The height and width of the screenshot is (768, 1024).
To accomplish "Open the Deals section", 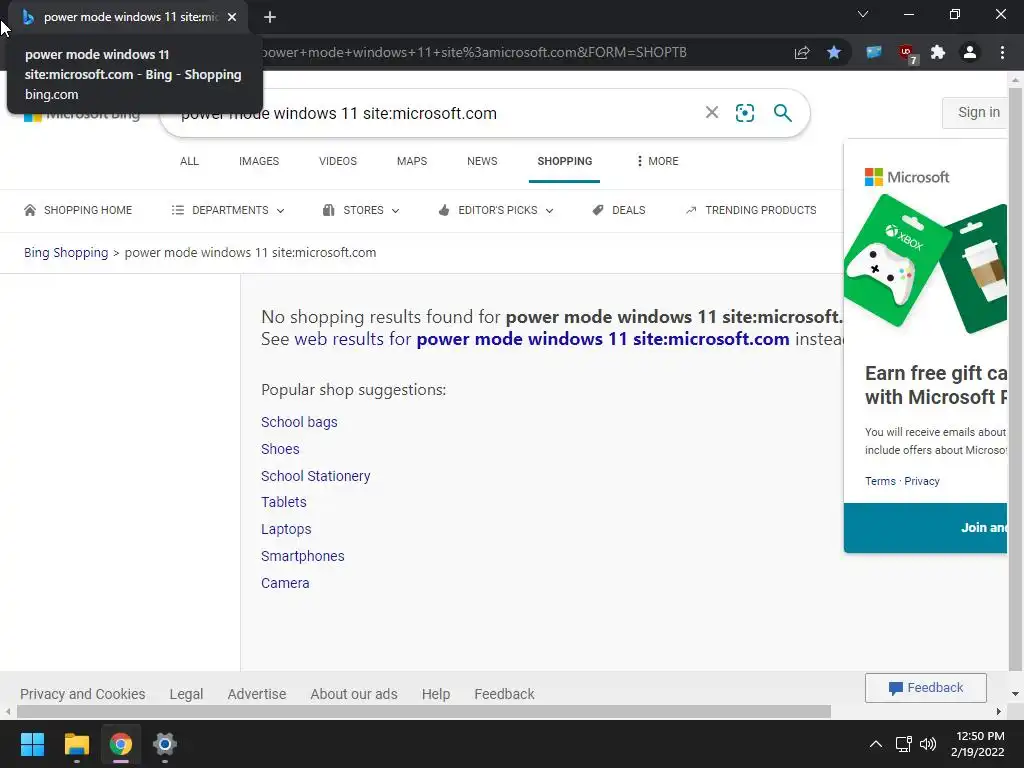I will 618,210.
